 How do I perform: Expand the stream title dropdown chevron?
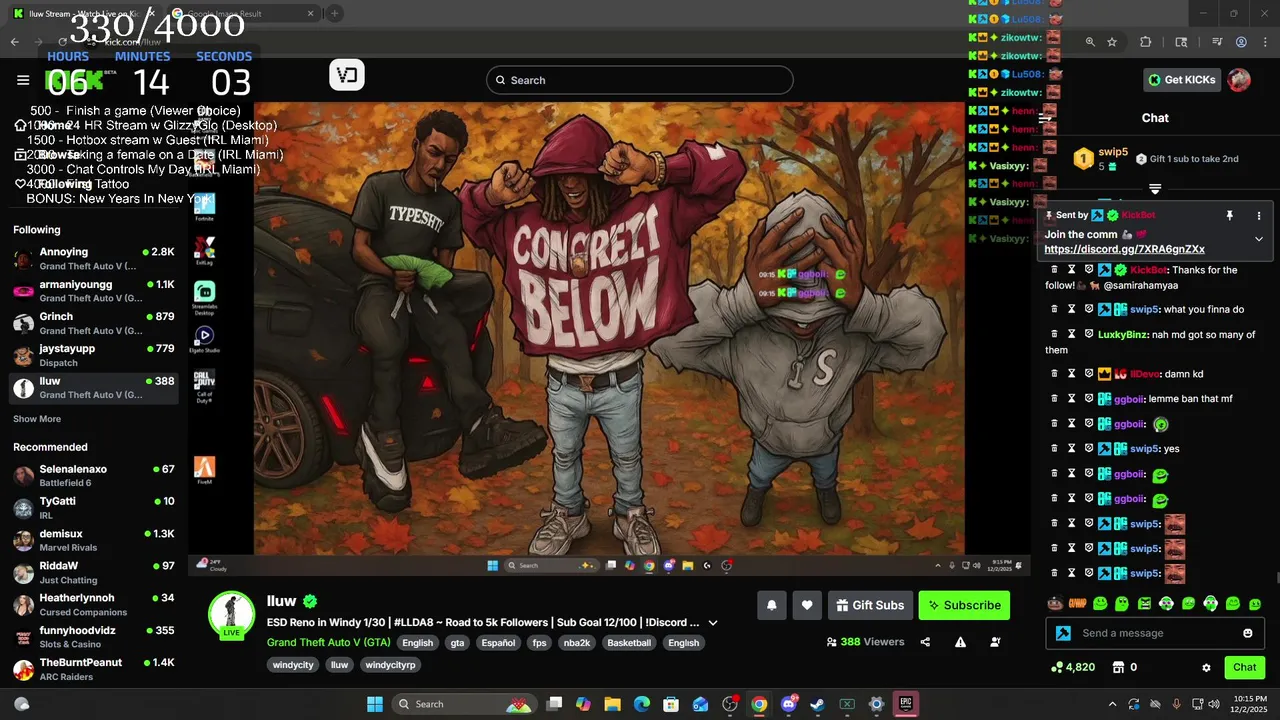click(x=713, y=622)
